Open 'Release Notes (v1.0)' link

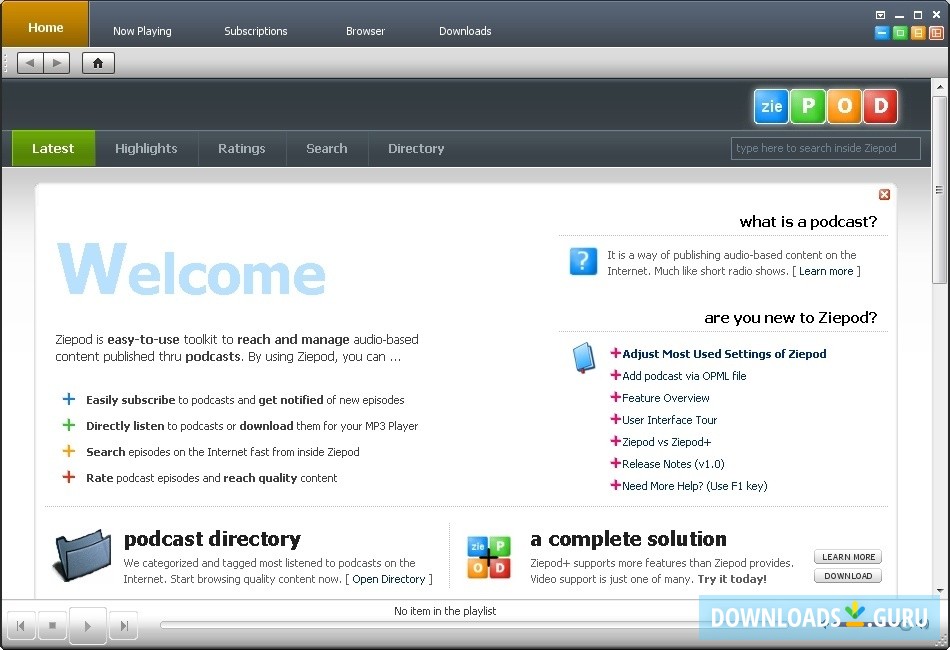coord(673,464)
